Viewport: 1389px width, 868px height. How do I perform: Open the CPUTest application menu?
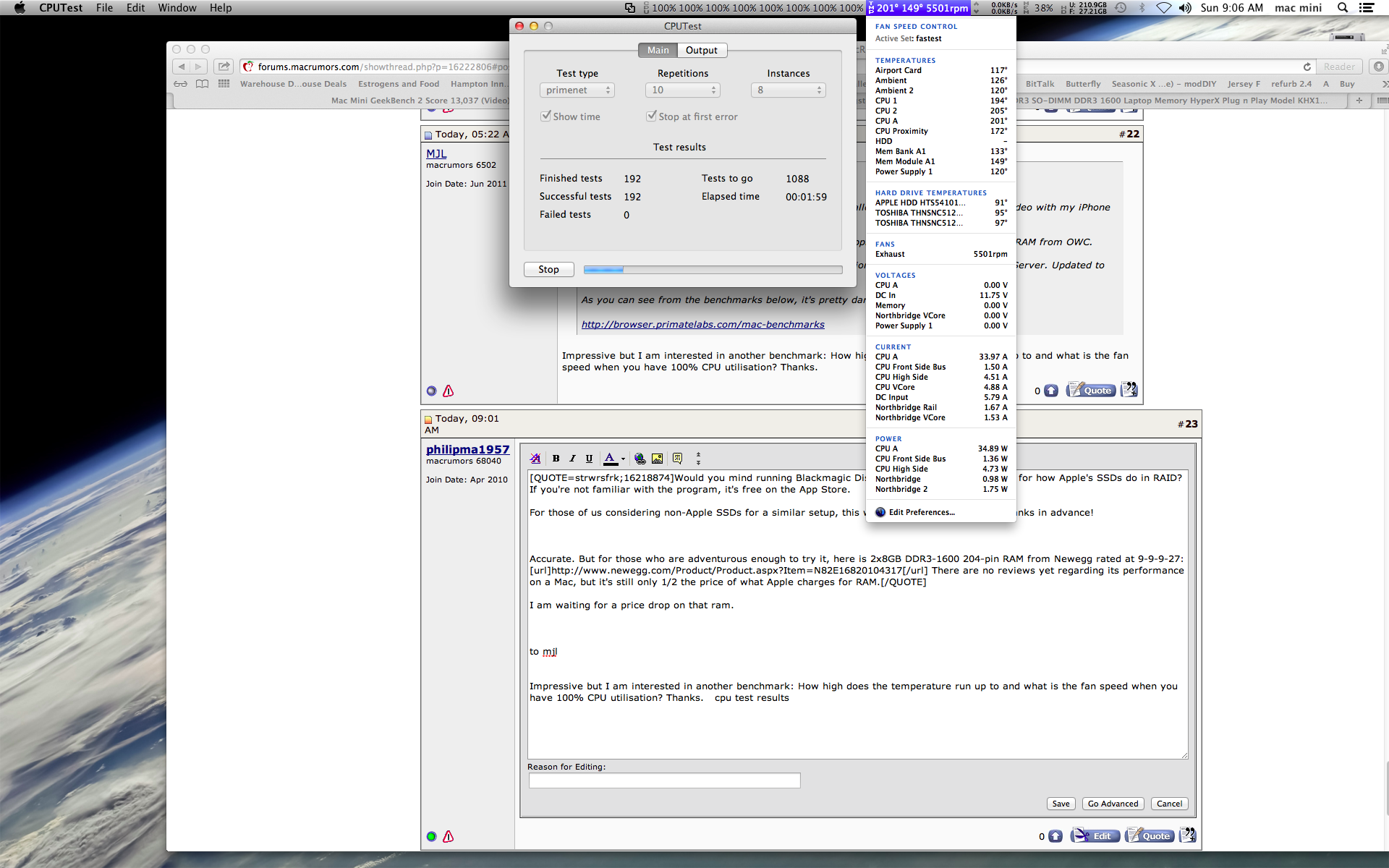click(x=61, y=8)
